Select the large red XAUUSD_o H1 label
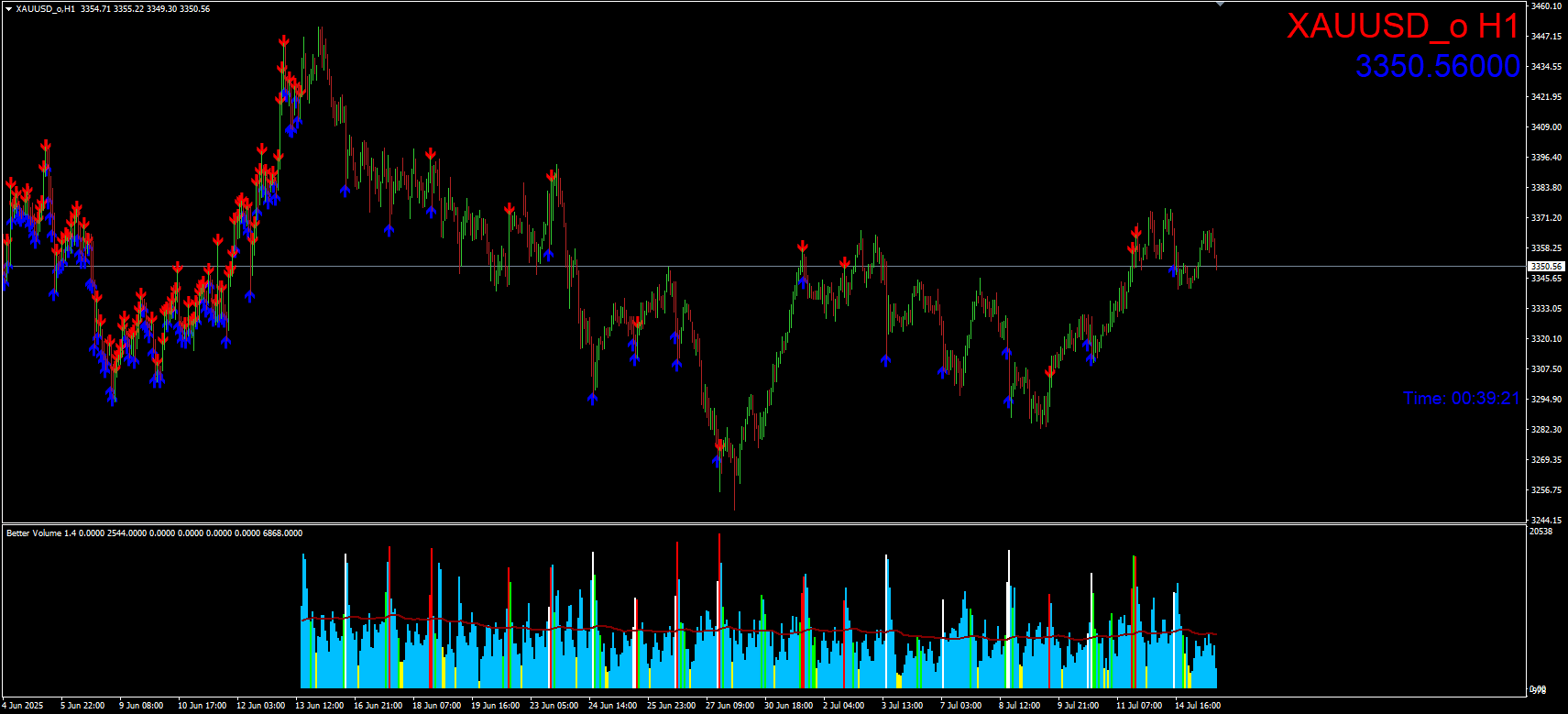This screenshot has height=714, width=1568. click(x=1402, y=27)
